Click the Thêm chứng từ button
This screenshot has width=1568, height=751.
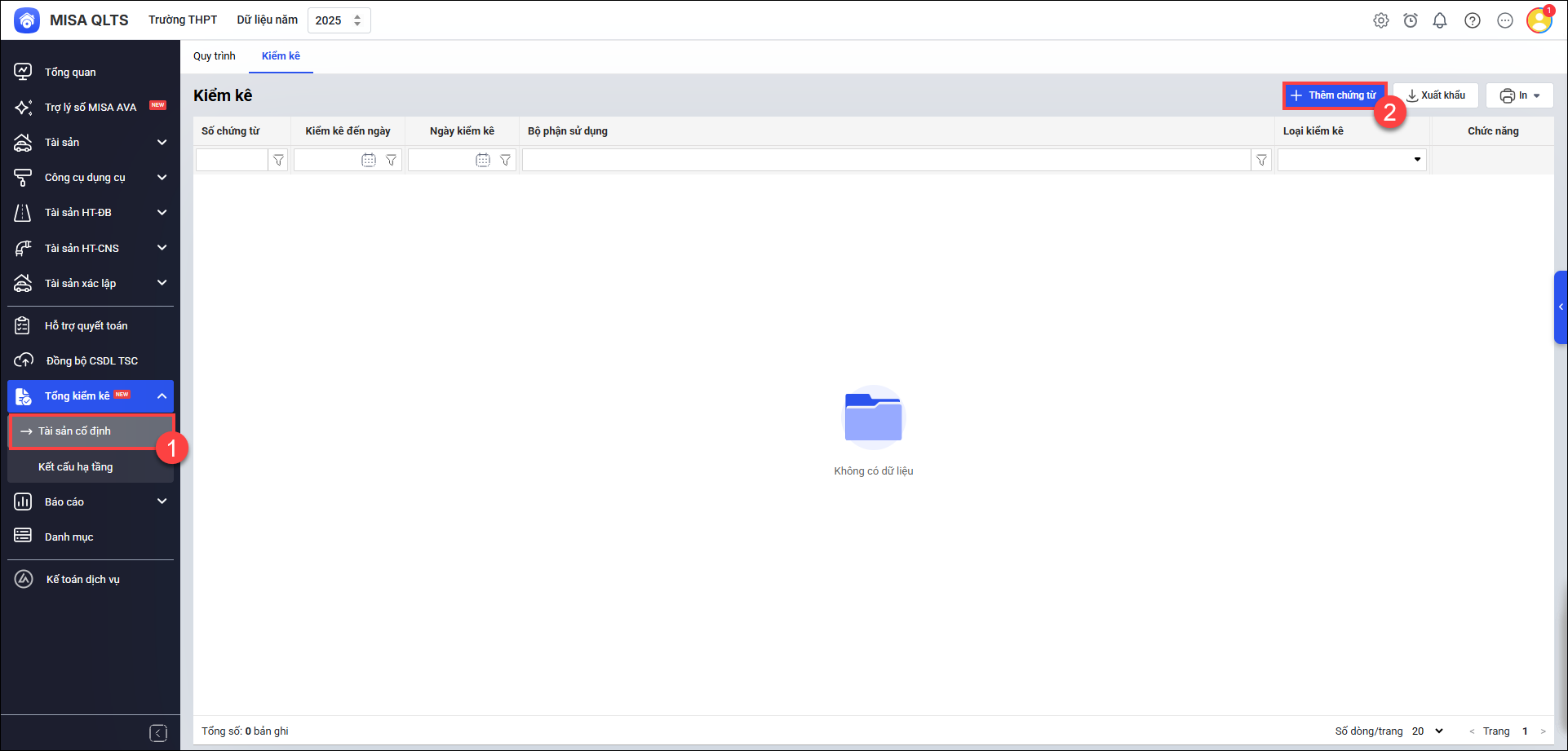(1333, 95)
